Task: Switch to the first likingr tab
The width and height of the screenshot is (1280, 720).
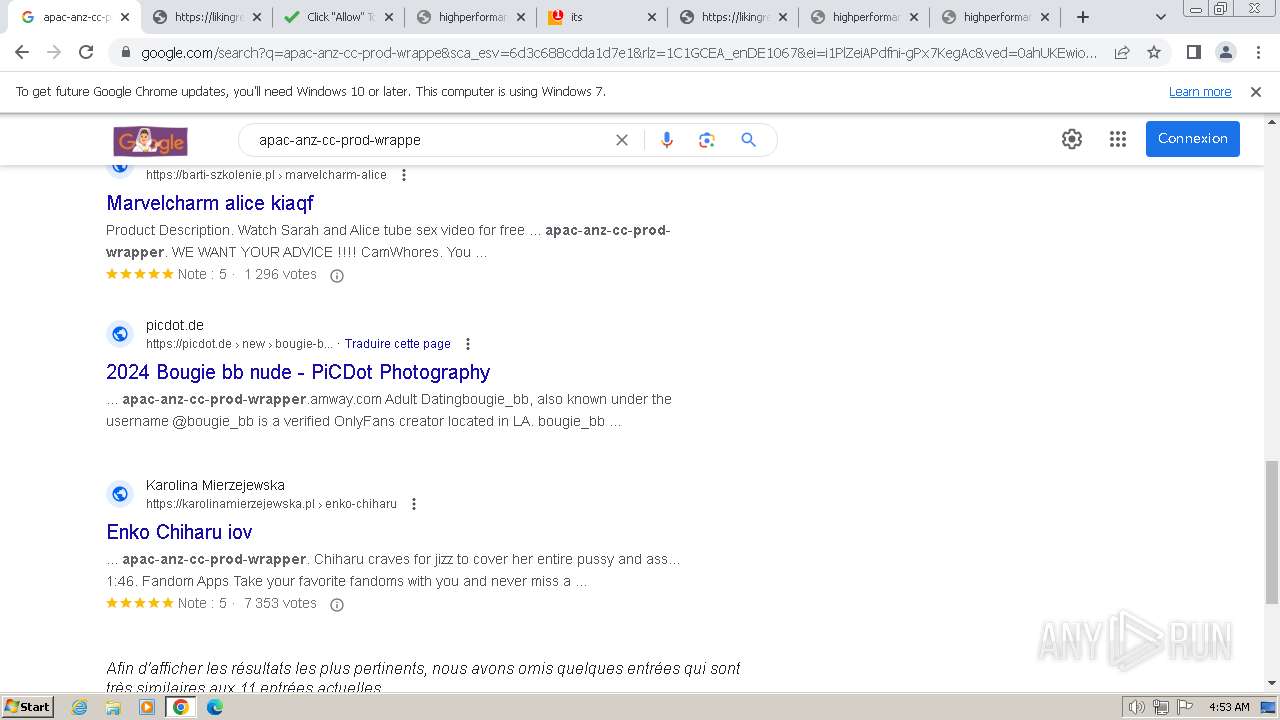Action: pyautogui.click(x=209, y=17)
